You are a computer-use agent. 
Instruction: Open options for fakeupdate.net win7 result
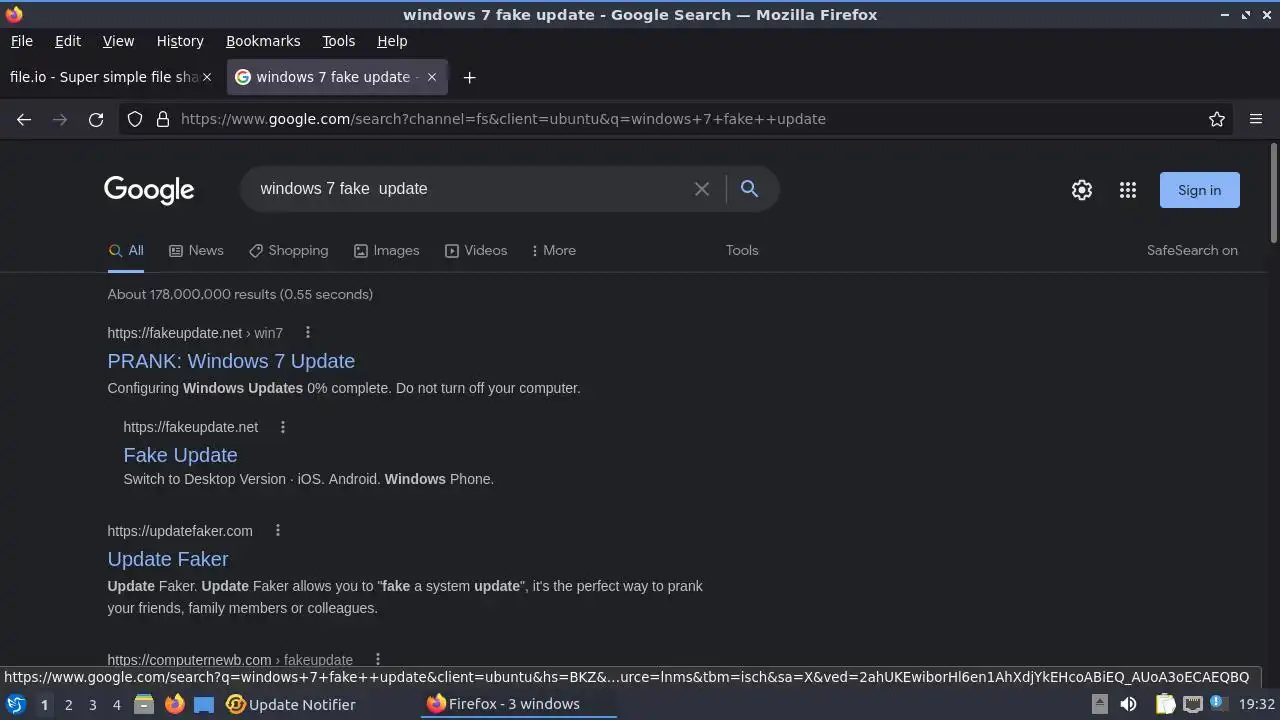pos(307,333)
